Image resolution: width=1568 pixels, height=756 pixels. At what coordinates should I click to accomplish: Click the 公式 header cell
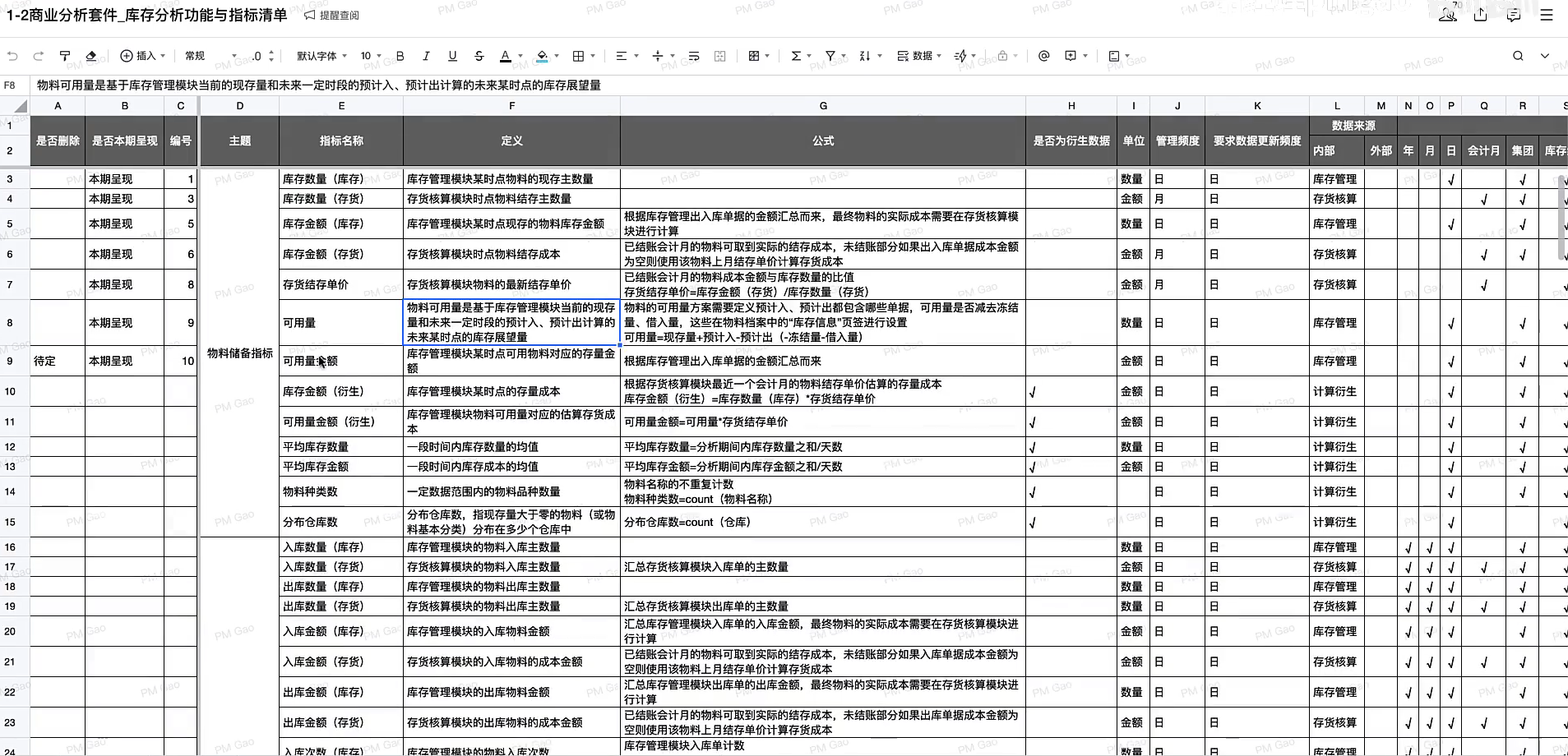[x=823, y=141]
